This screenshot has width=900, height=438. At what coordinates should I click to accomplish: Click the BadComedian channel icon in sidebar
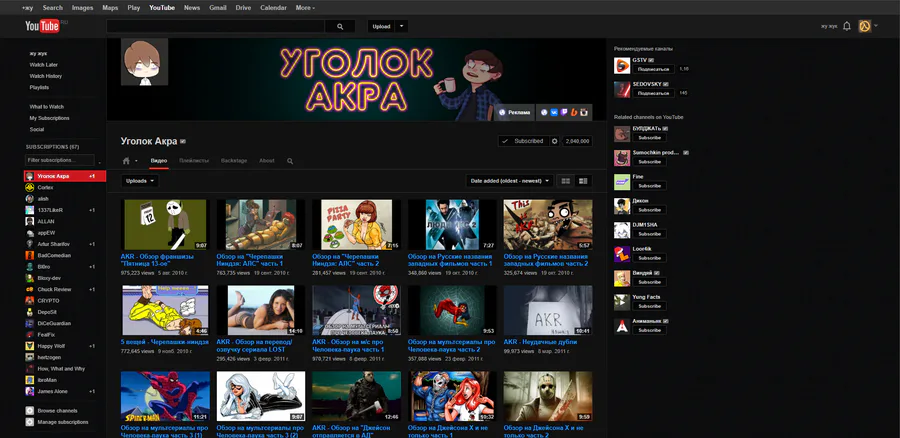[x=29, y=255]
